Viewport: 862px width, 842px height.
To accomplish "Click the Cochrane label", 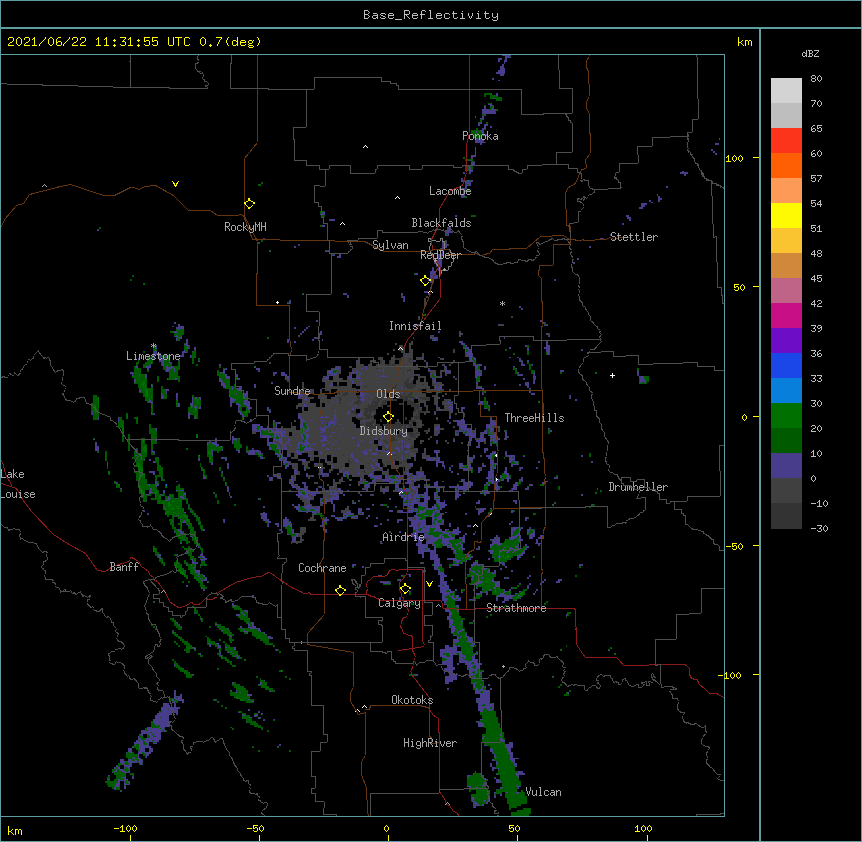I will coord(322,568).
